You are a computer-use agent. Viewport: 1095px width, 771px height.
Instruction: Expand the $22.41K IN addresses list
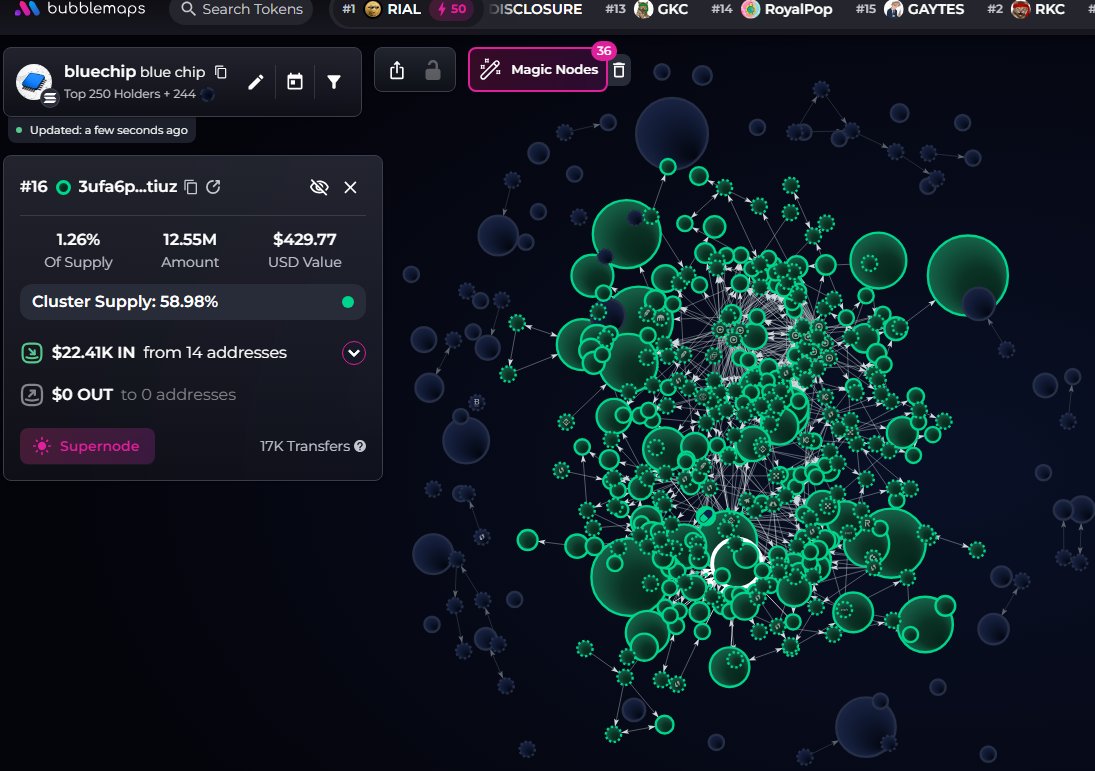coord(354,353)
